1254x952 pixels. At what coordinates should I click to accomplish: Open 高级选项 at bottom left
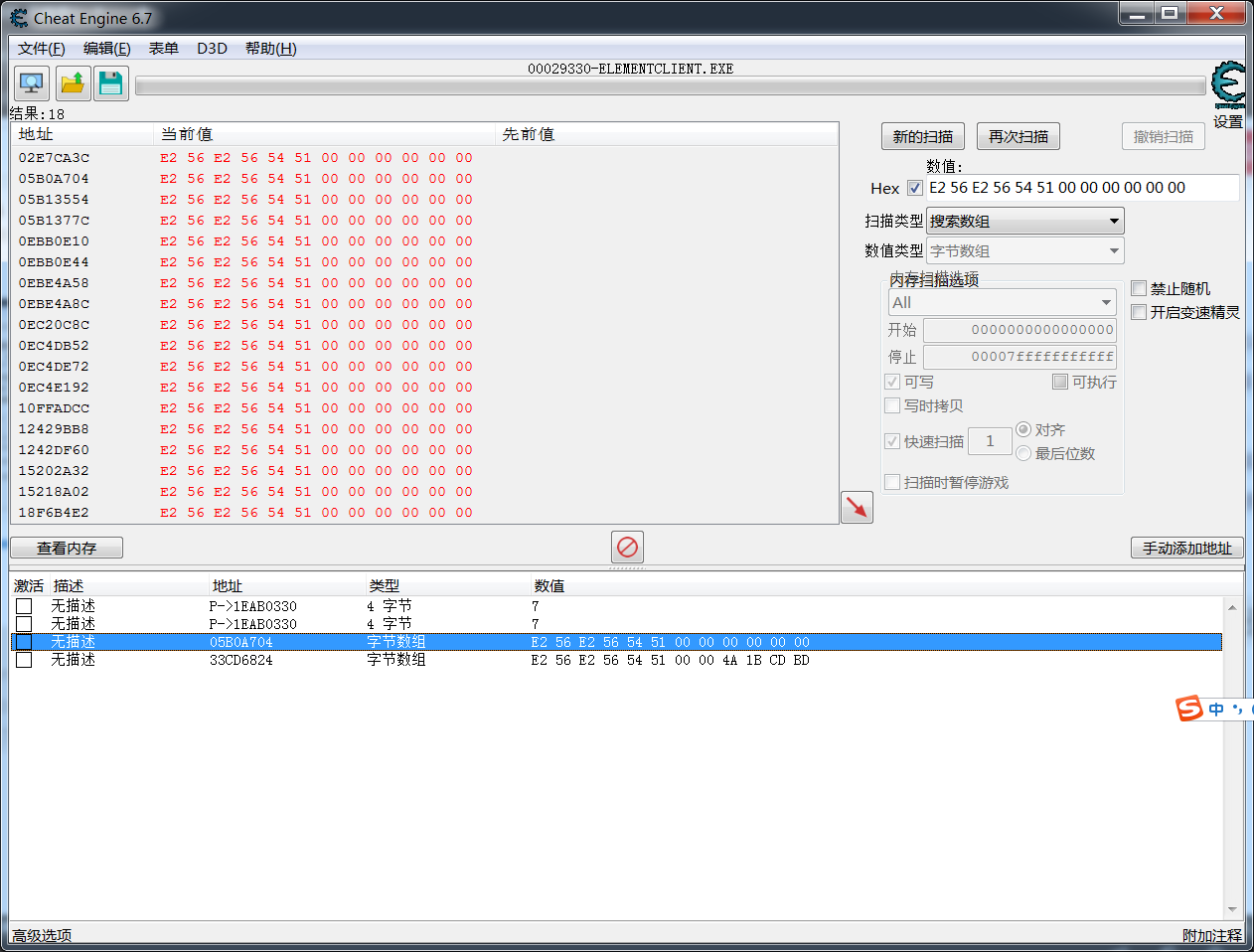pyautogui.click(x=42, y=935)
